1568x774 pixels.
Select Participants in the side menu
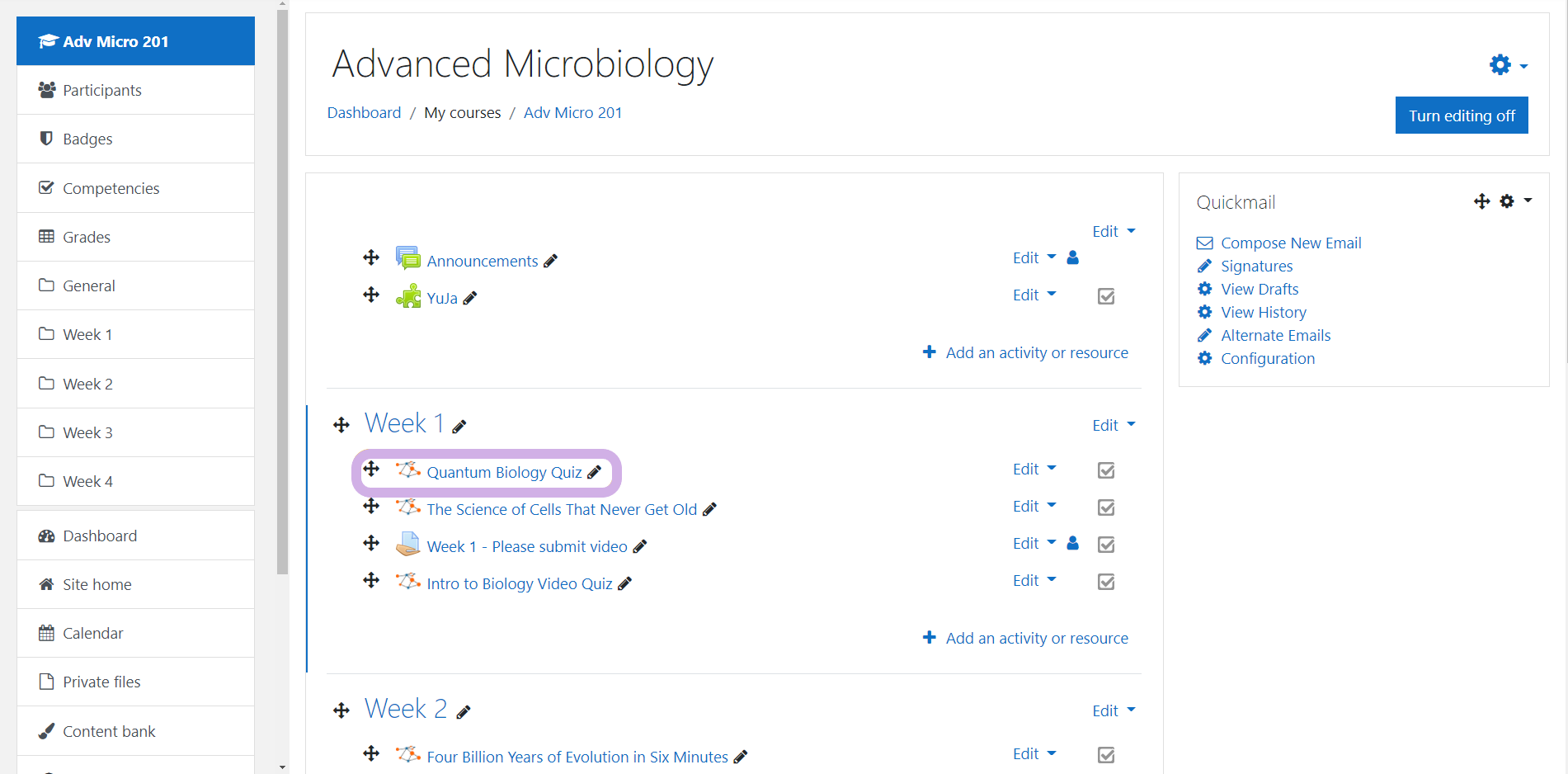pos(101,90)
